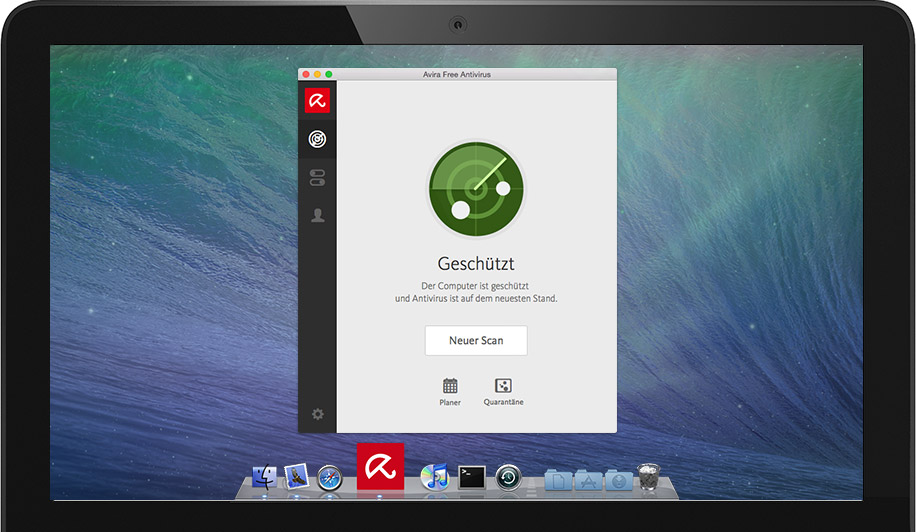Open the toggle switches modules sidebar icon
Screen dimensions: 916x532
[317, 178]
